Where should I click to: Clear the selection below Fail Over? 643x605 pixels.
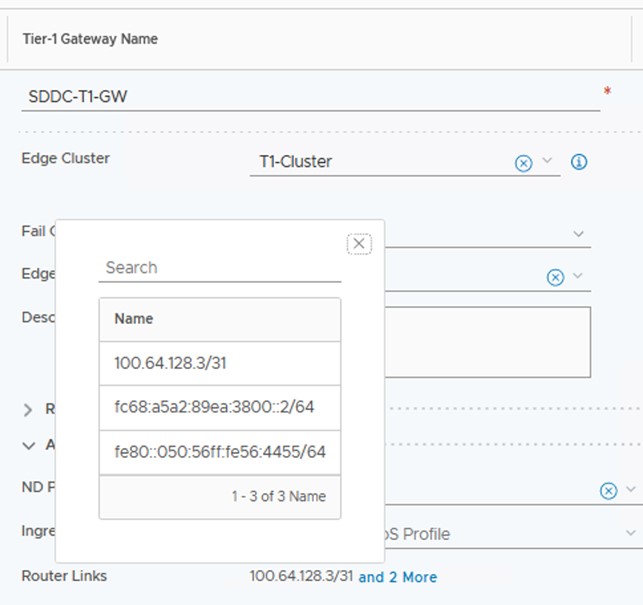click(x=555, y=277)
